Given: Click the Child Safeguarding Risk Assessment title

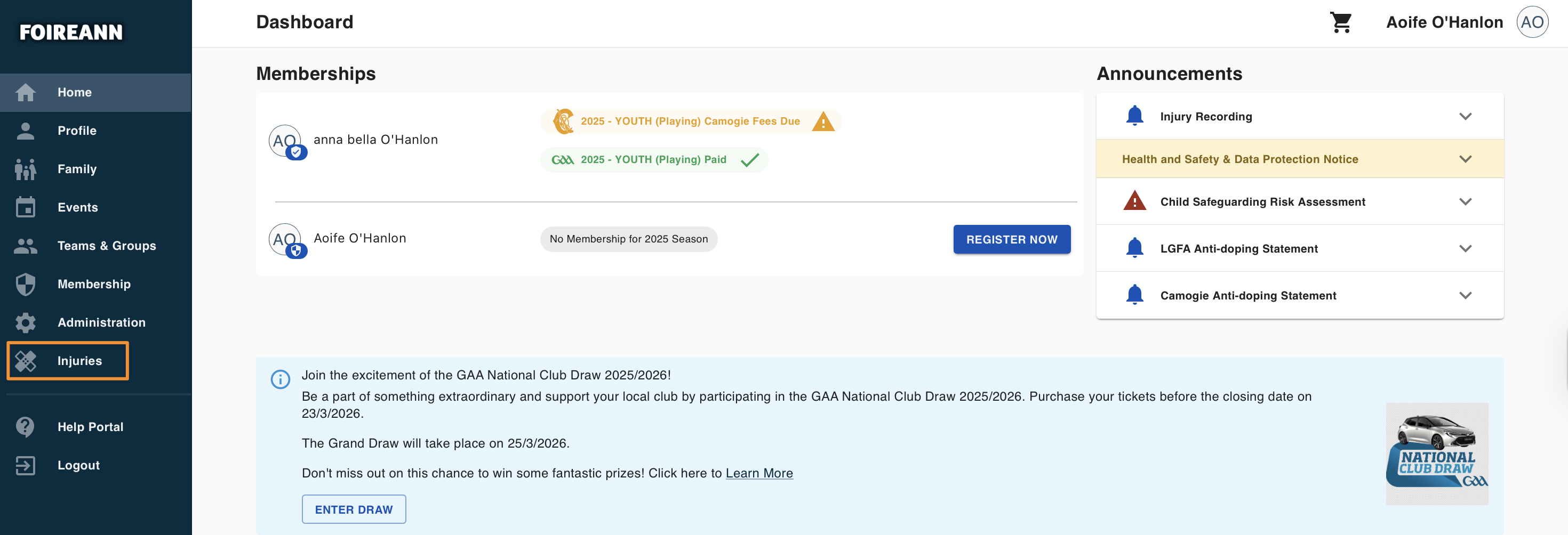Looking at the screenshot, I should click(1262, 201).
